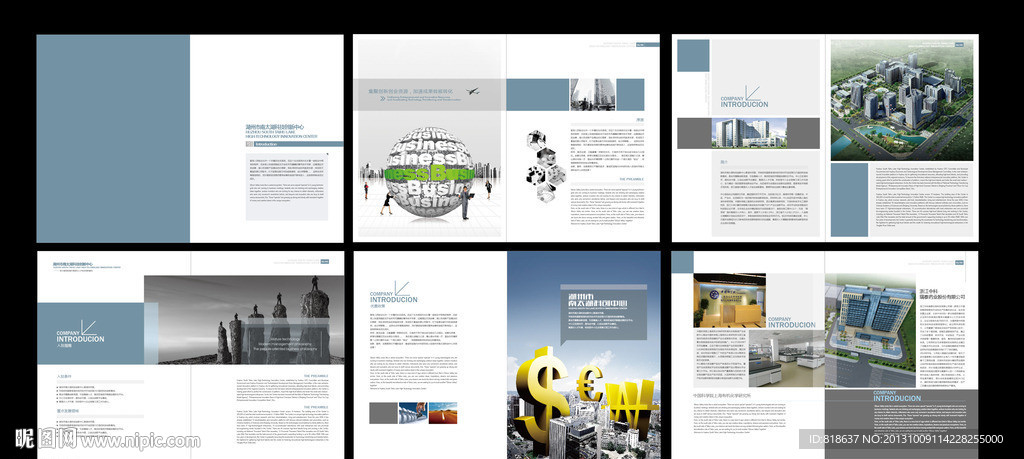The image size is (1024, 459).
Task: Click the gray text box on the cover page
Action: (287, 187)
